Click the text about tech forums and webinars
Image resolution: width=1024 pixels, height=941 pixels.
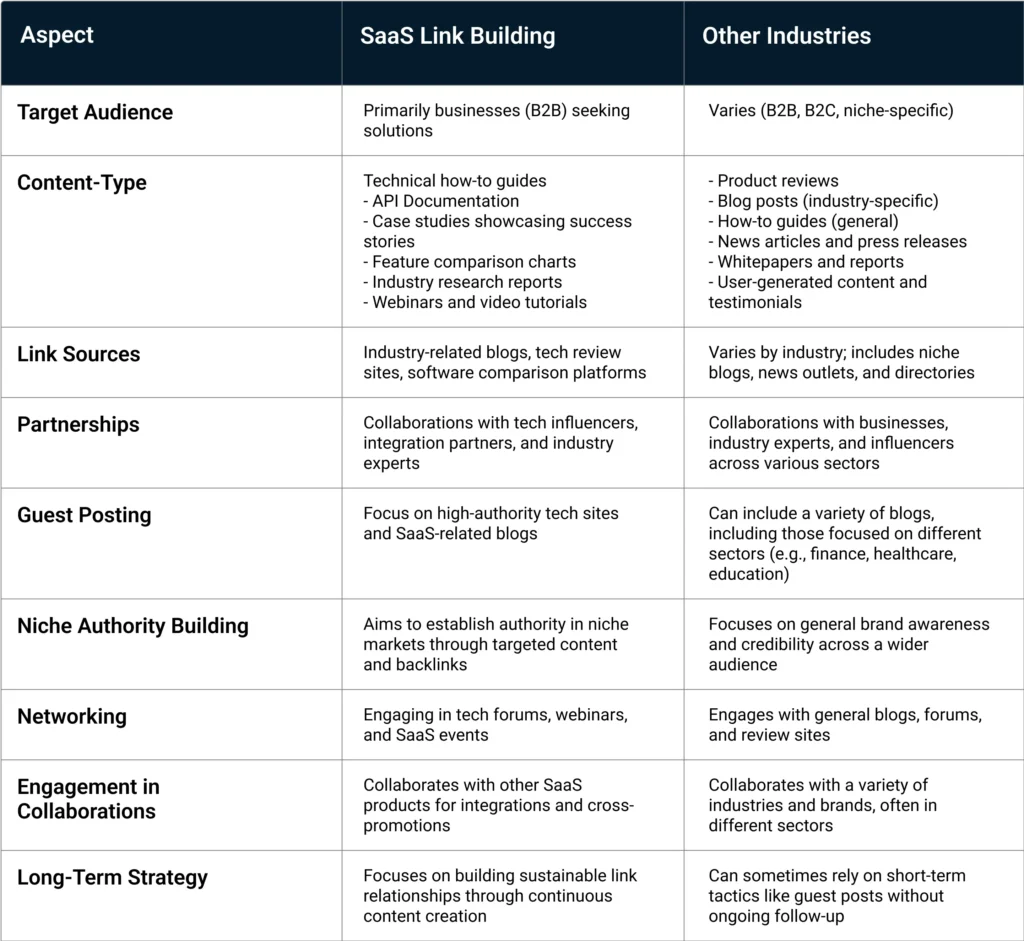tap(495, 725)
